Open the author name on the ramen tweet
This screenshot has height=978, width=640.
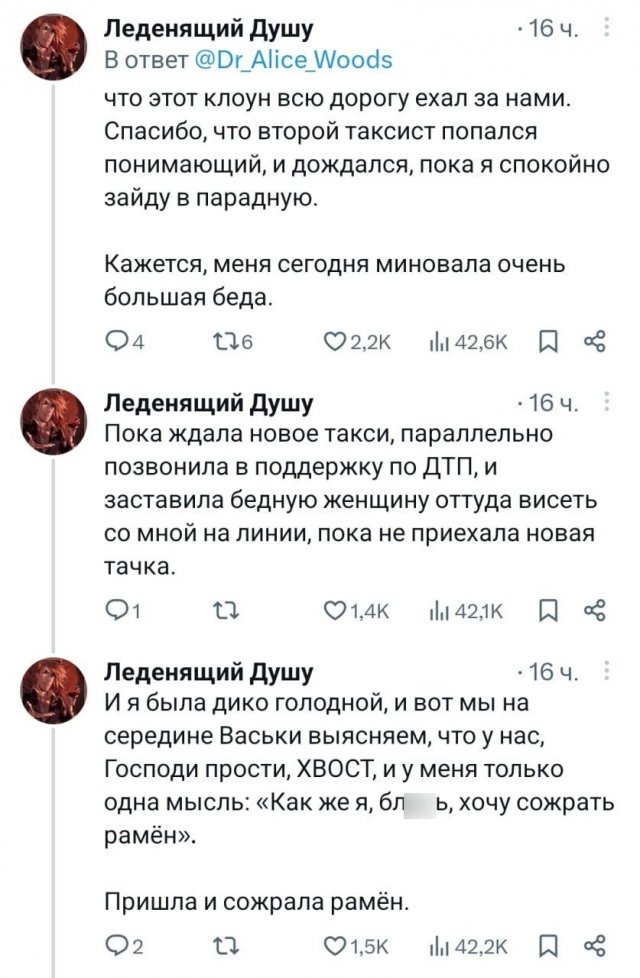point(209,671)
